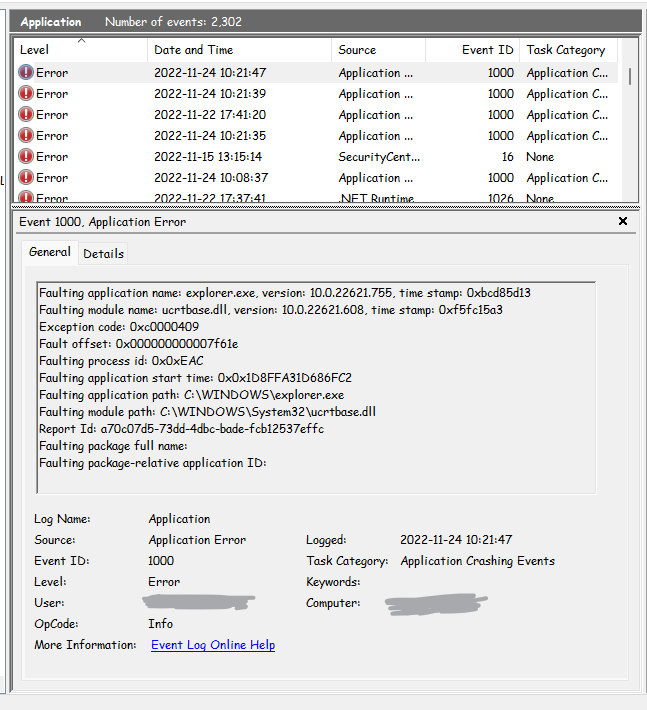Click Number of events: 2,302 text
Viewport: 647px width, 710px height.
(173, 22)
